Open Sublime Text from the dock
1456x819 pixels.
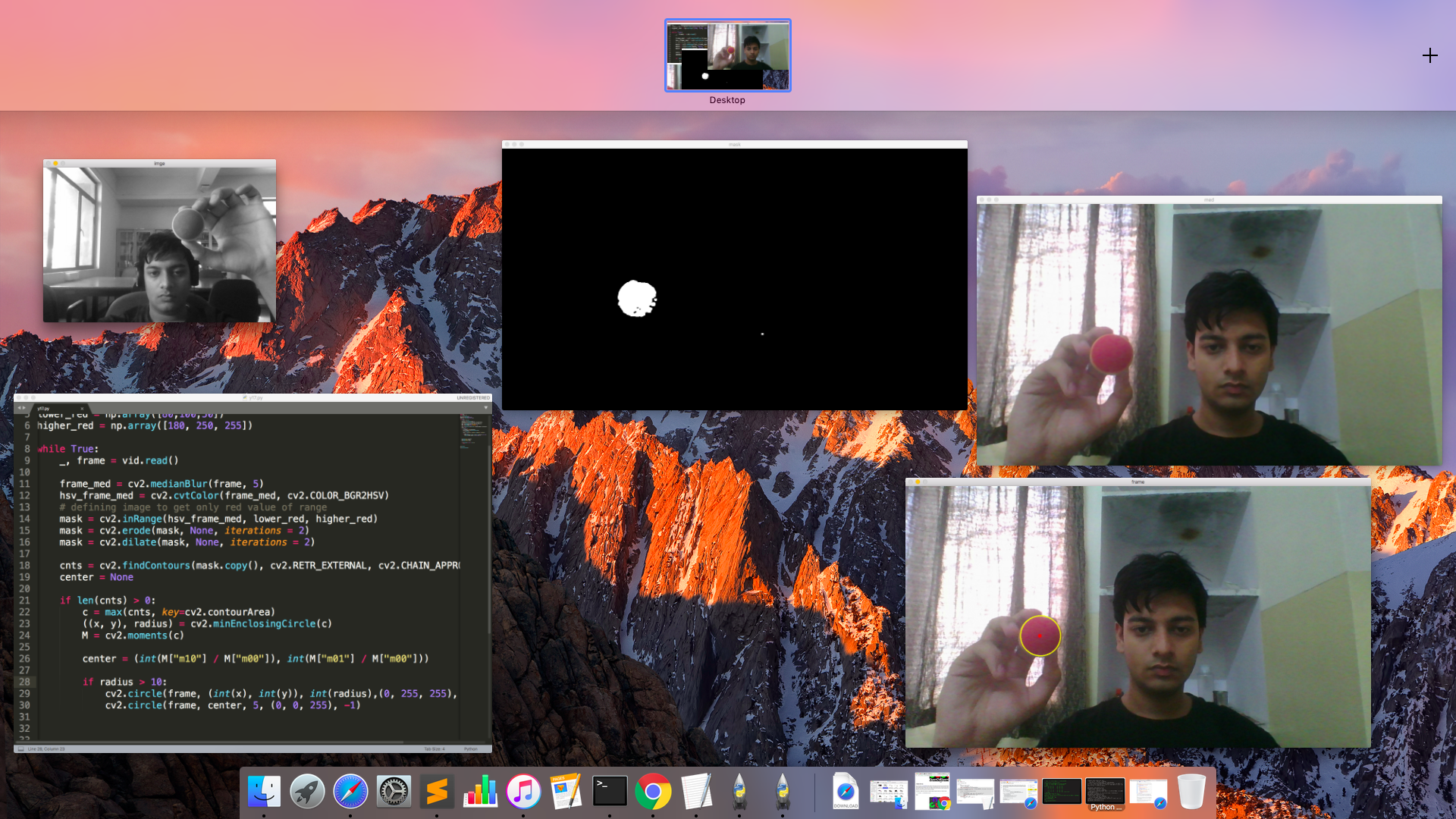point(437,792)
